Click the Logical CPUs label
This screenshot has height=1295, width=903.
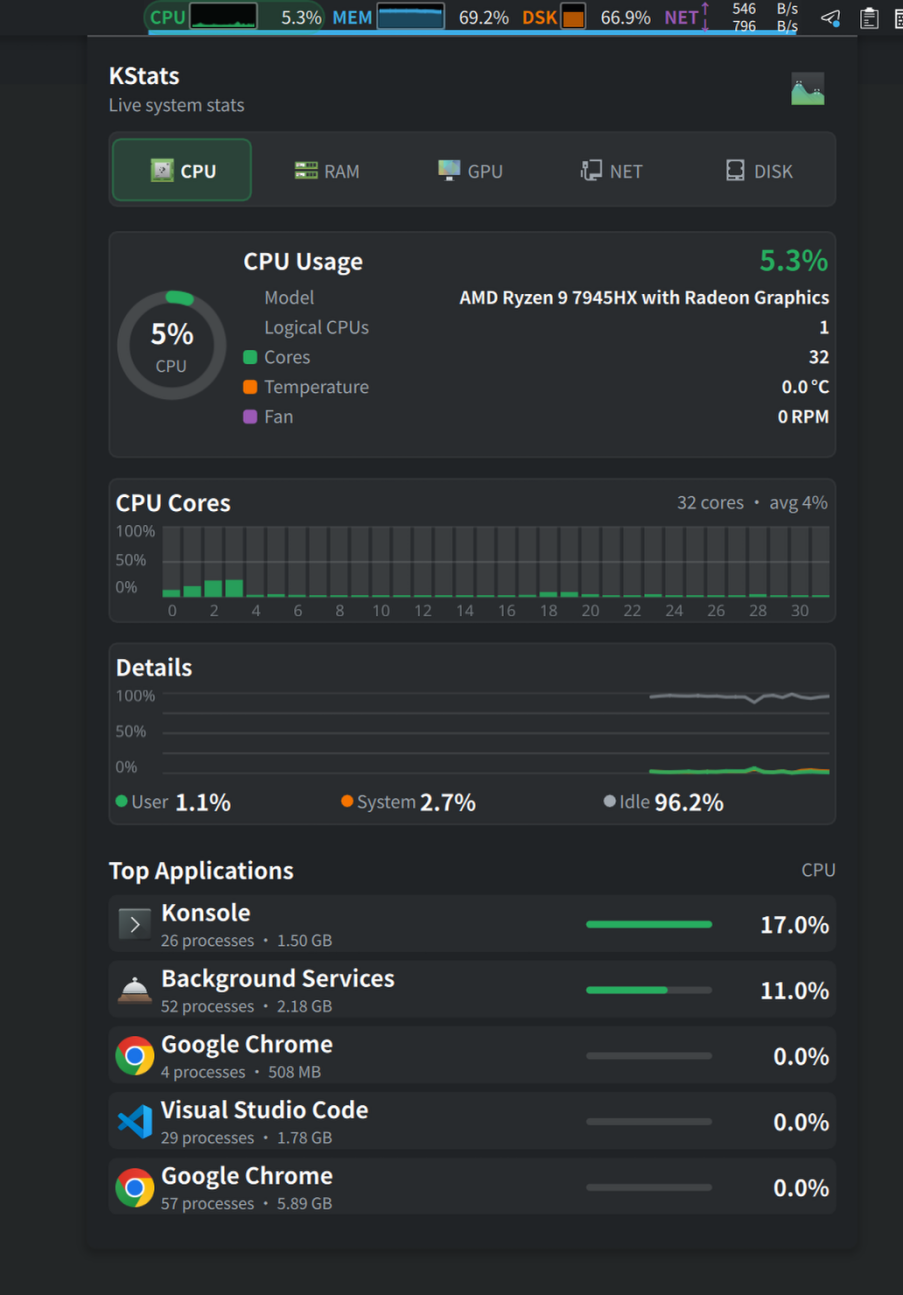pos(316,327)
